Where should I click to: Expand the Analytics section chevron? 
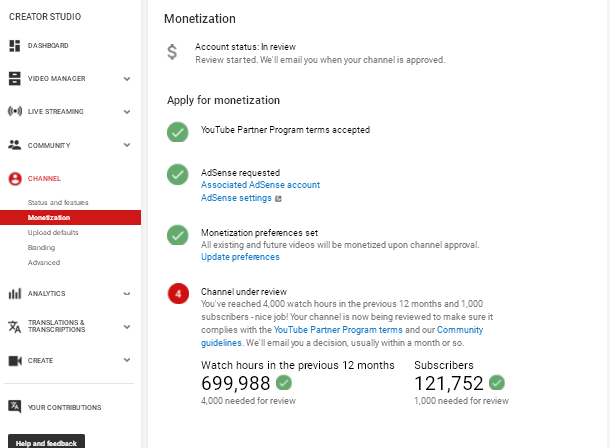click(127, 294)
